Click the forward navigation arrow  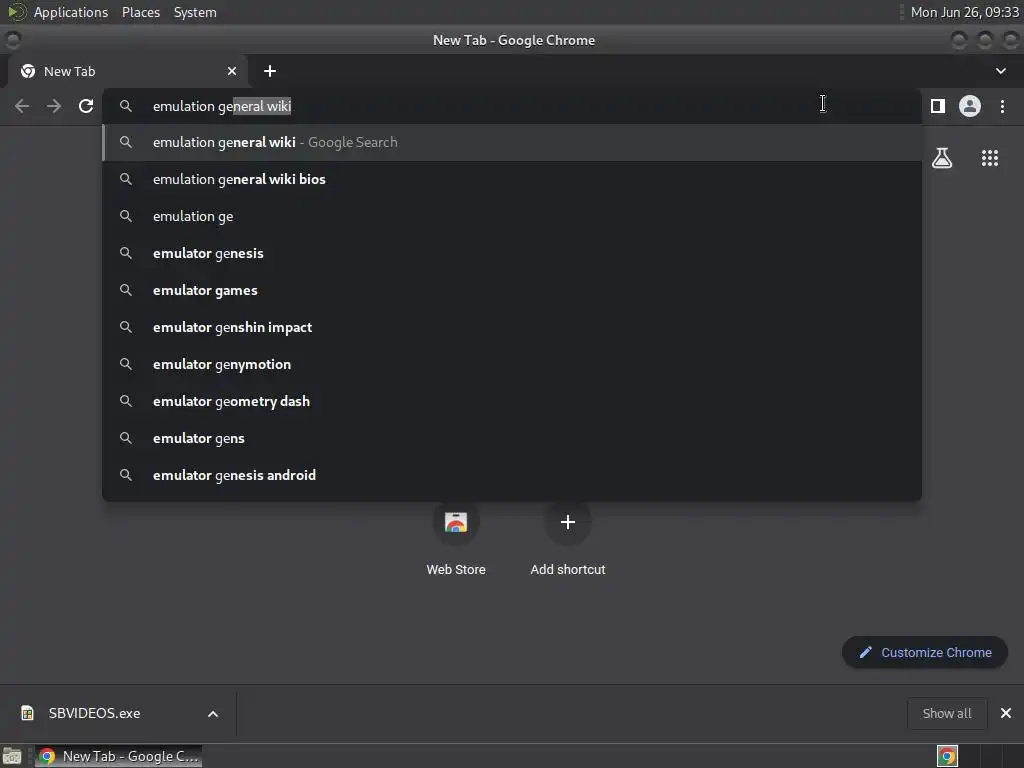[54, 106]
